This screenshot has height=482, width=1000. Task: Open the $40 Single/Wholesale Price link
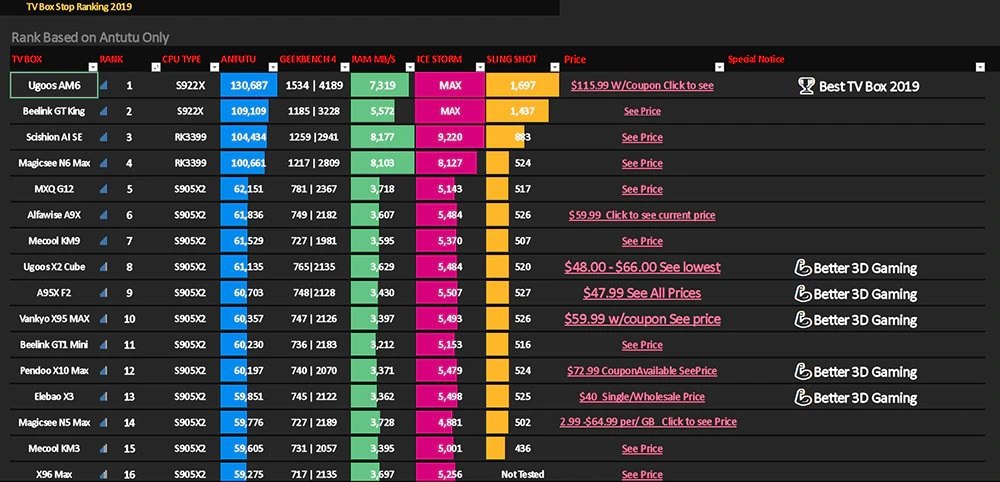[x=642, y=397]
